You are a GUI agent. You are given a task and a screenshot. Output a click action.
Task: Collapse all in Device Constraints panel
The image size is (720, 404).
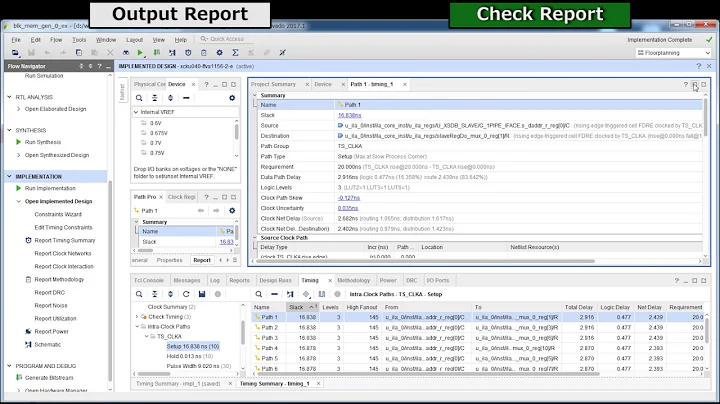155,98
